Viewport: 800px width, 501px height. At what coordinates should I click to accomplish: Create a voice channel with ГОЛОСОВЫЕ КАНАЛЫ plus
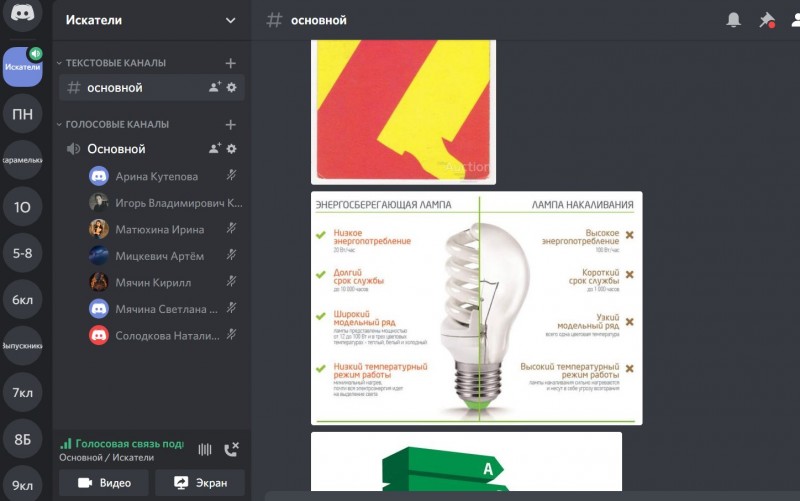231,125
